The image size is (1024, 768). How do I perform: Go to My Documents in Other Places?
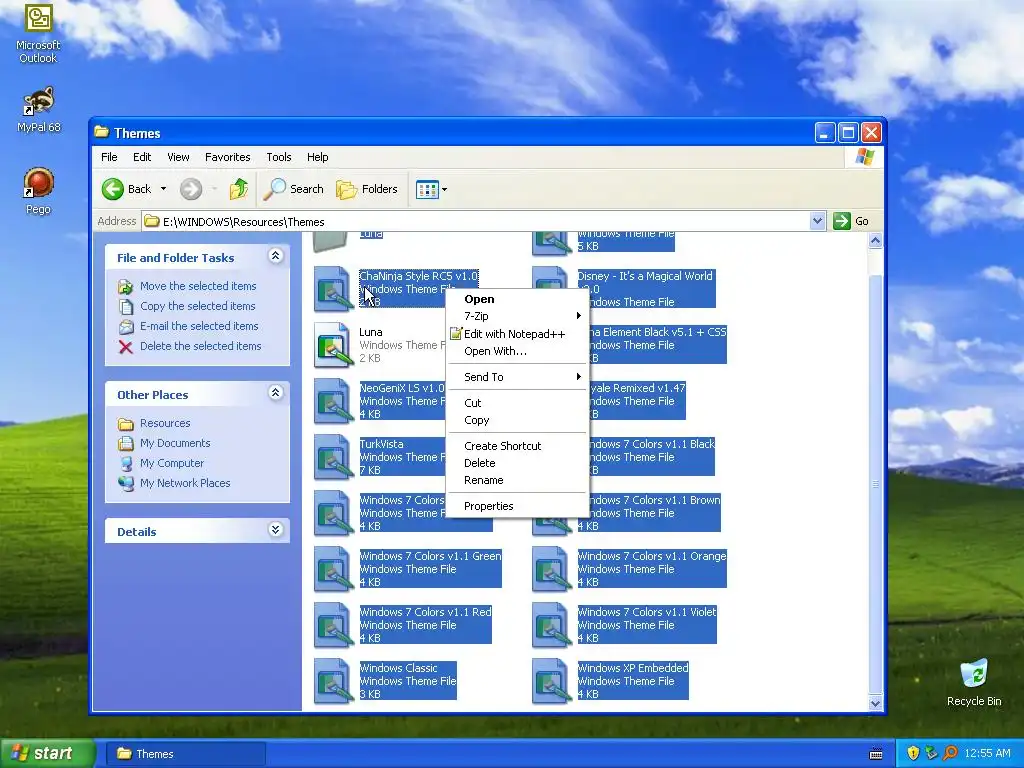[175, 443]
